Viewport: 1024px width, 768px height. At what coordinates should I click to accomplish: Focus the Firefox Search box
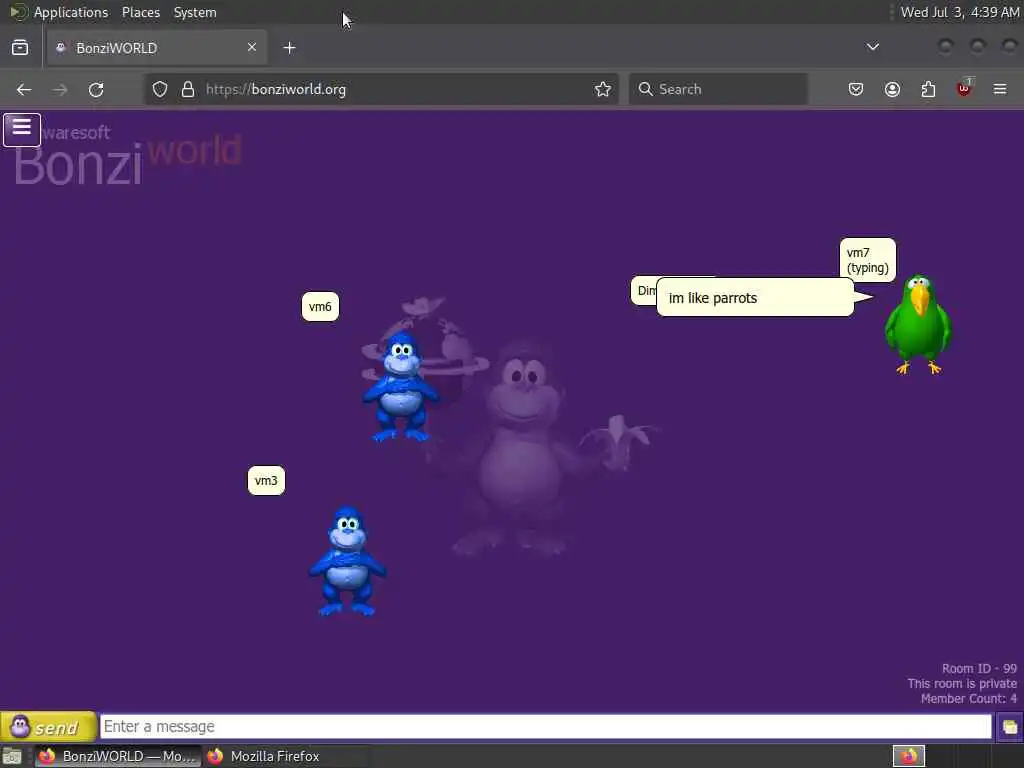coord(718,89)
